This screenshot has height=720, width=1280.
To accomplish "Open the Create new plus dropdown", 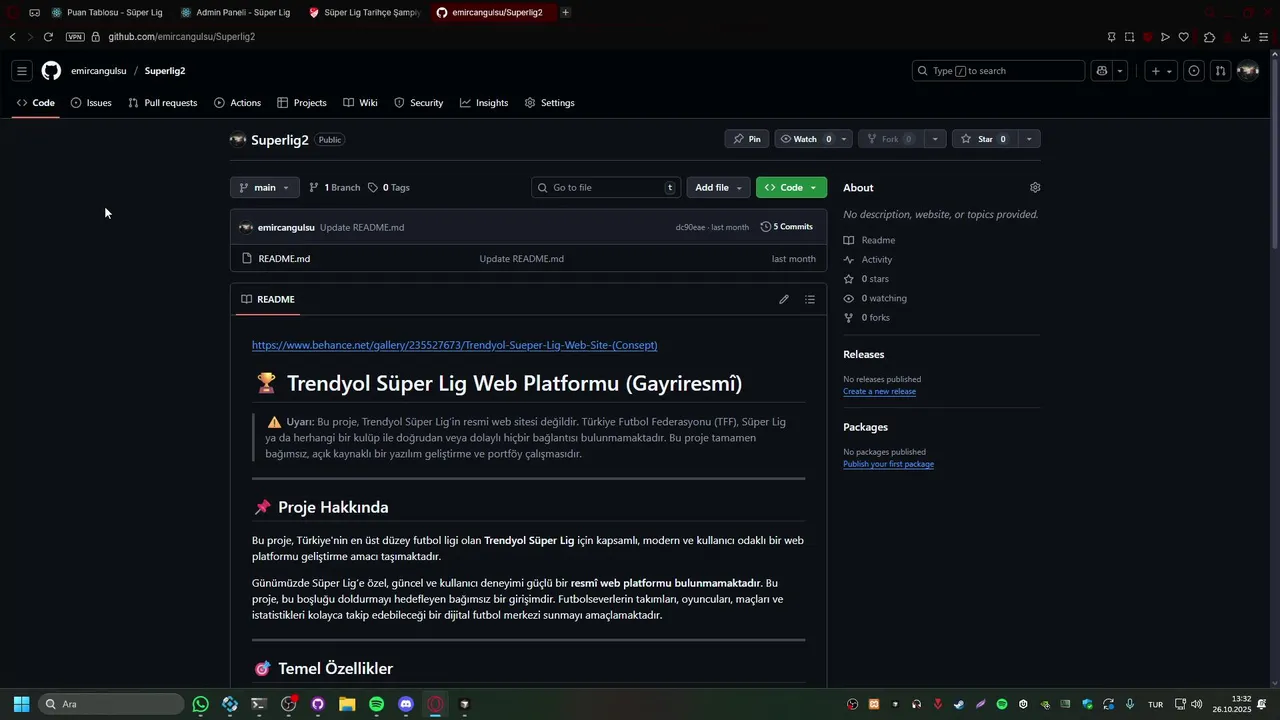I will (1161, 71).
